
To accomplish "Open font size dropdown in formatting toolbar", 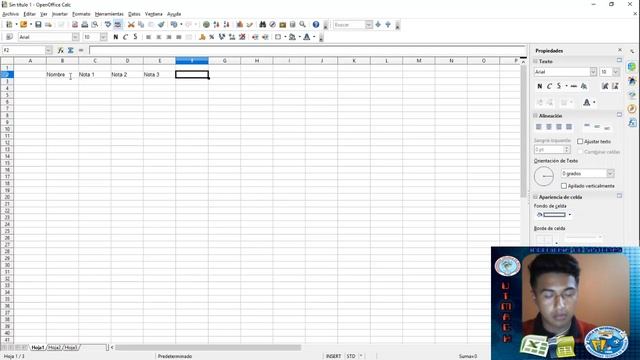I will point(103,37).
